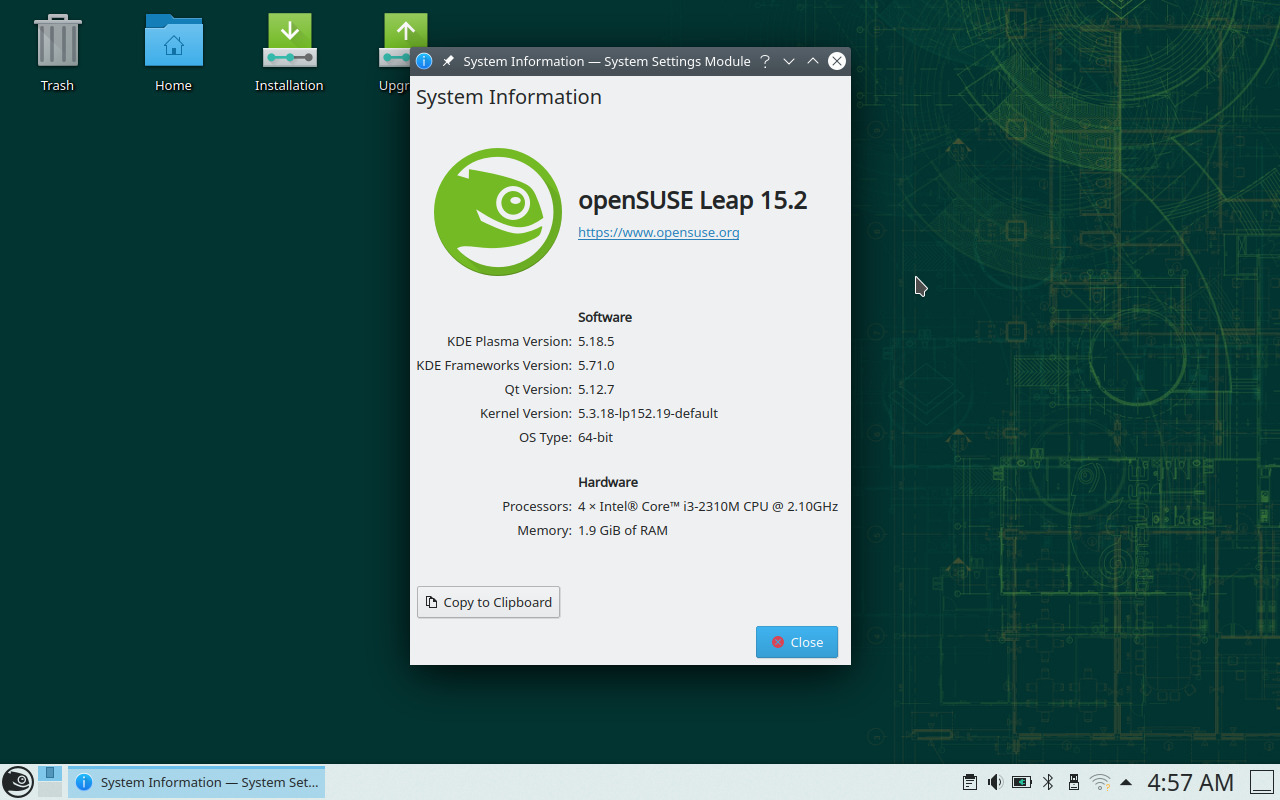Click the OS Type value 64-bit

[596, 437]
